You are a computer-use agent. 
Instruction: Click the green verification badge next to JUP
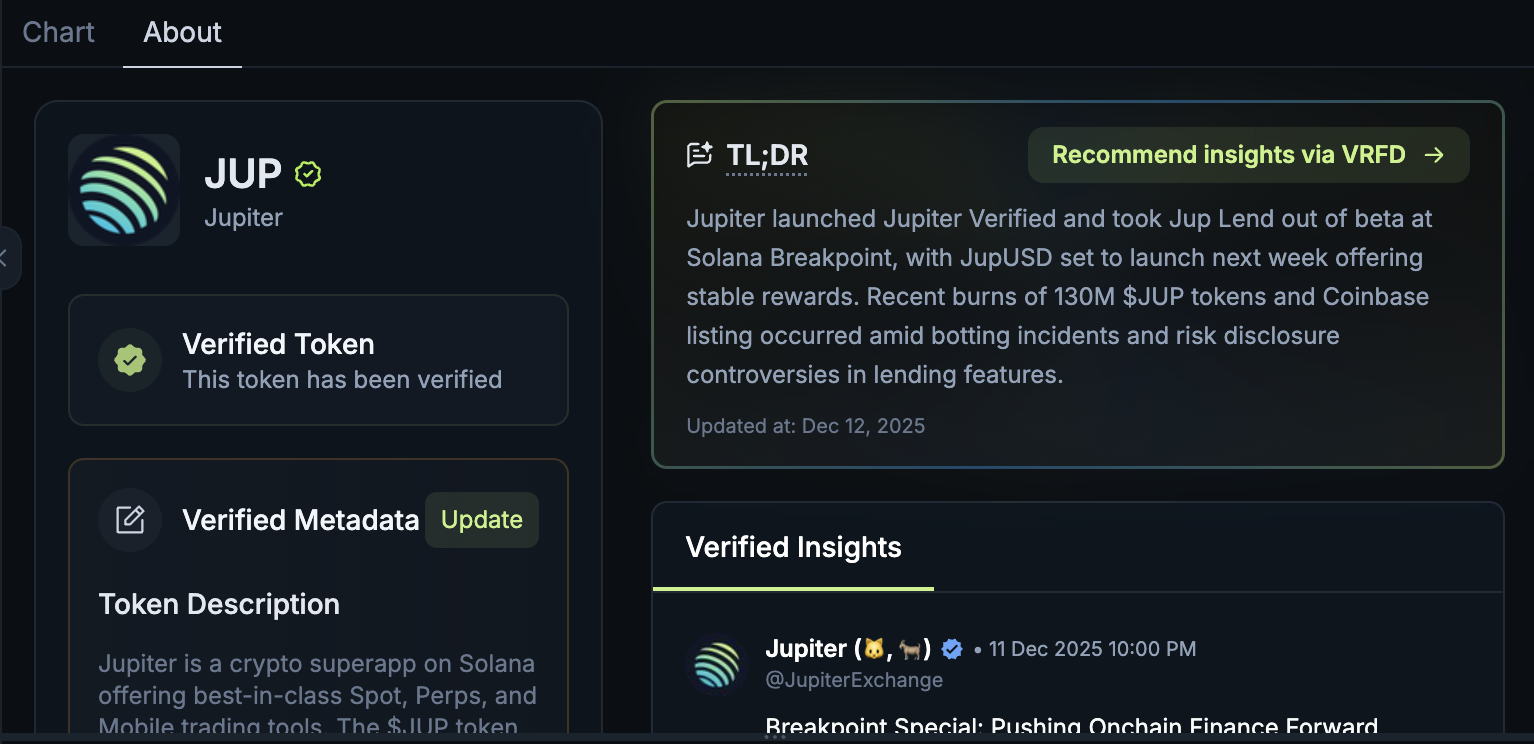[x=307, y=173]
